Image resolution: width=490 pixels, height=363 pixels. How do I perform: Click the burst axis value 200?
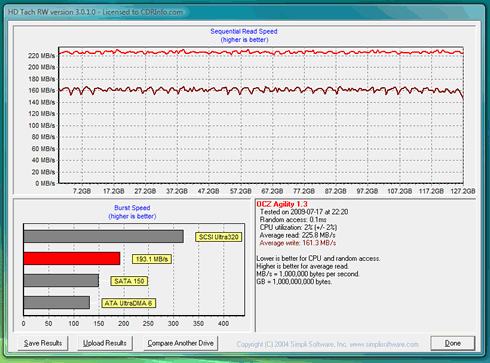coord(124,323)
